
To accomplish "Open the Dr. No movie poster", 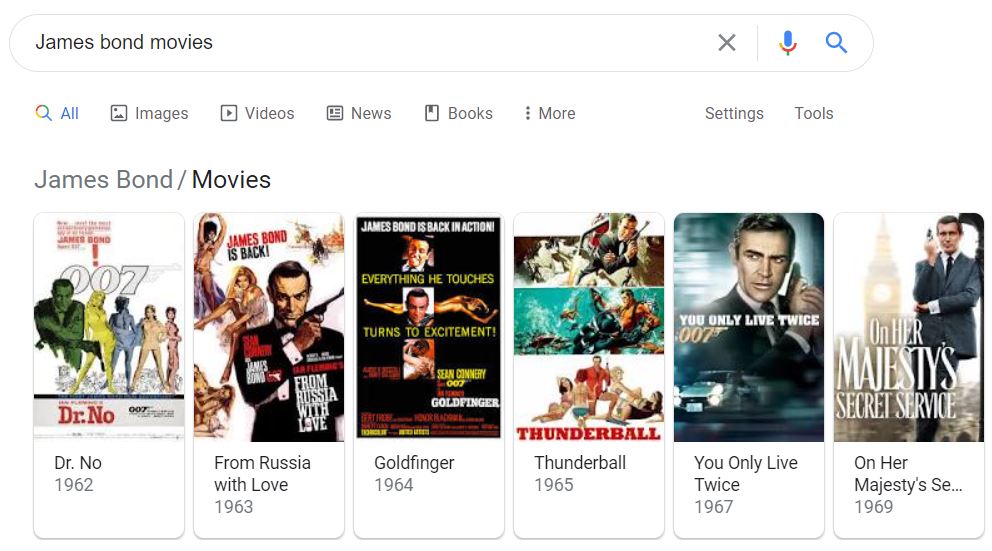I will point(109,327).
